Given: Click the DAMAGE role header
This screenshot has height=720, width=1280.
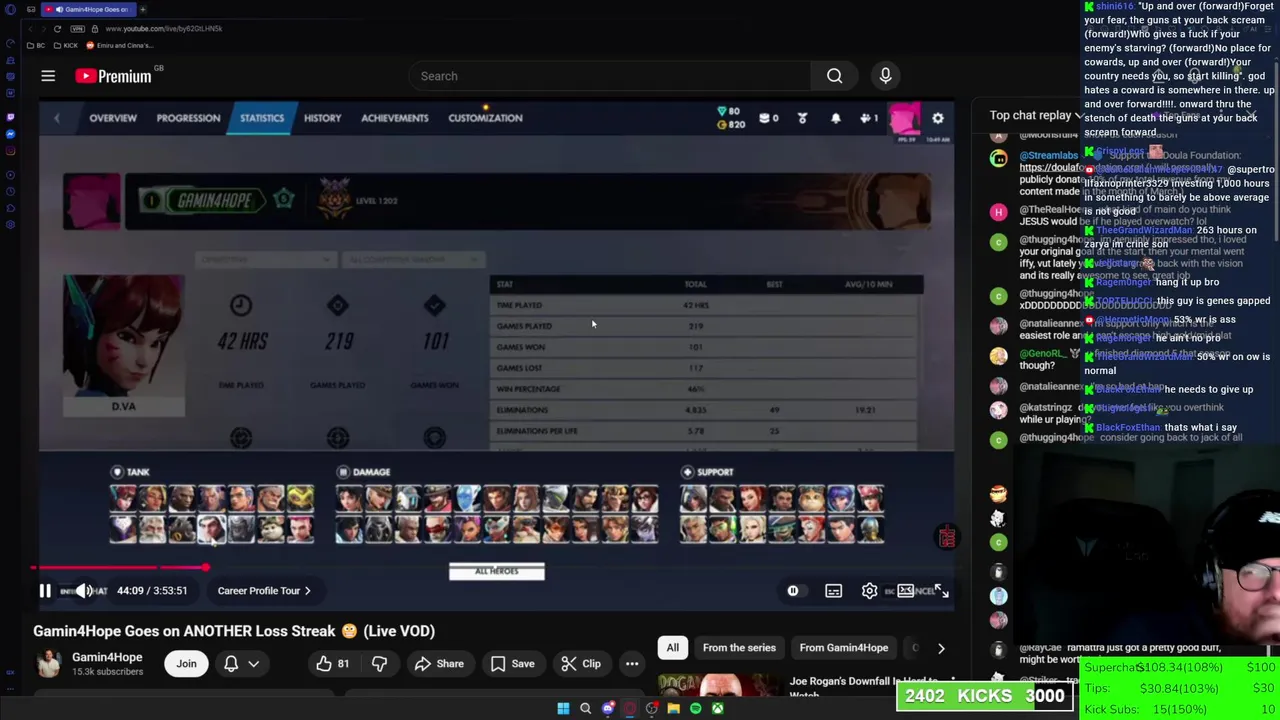Looking at the screenshot, I should (364, 472).
